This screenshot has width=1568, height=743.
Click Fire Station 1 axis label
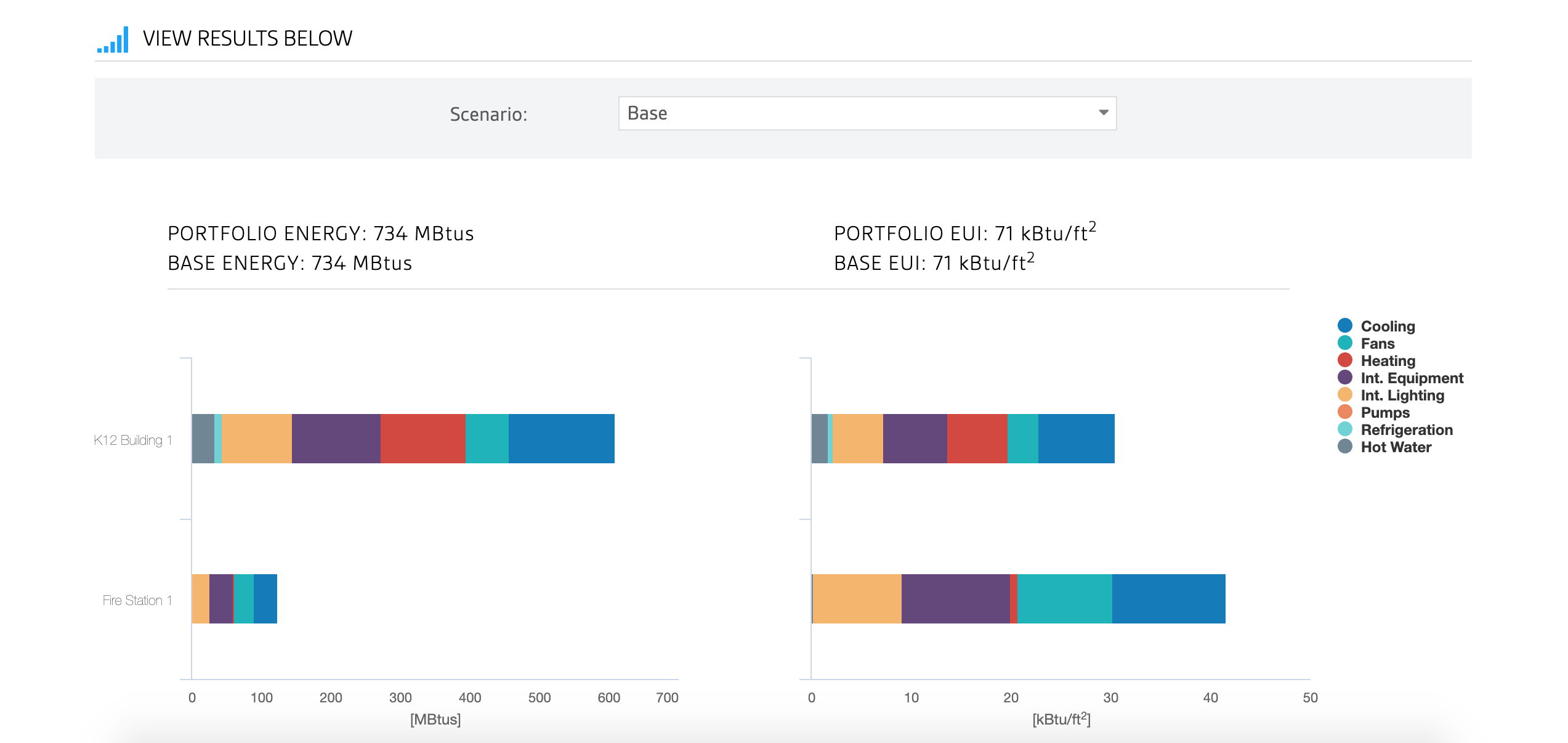pos(137,600)
